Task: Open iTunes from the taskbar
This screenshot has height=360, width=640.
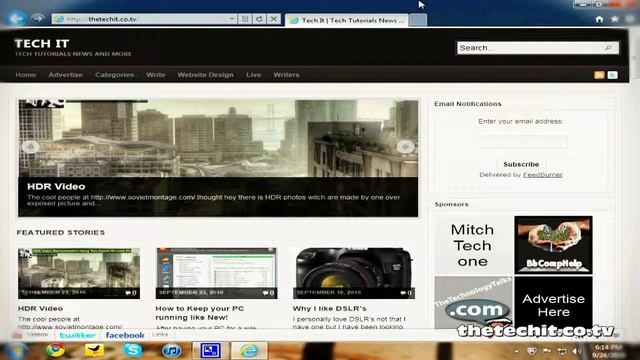Action: coord(171,351)
